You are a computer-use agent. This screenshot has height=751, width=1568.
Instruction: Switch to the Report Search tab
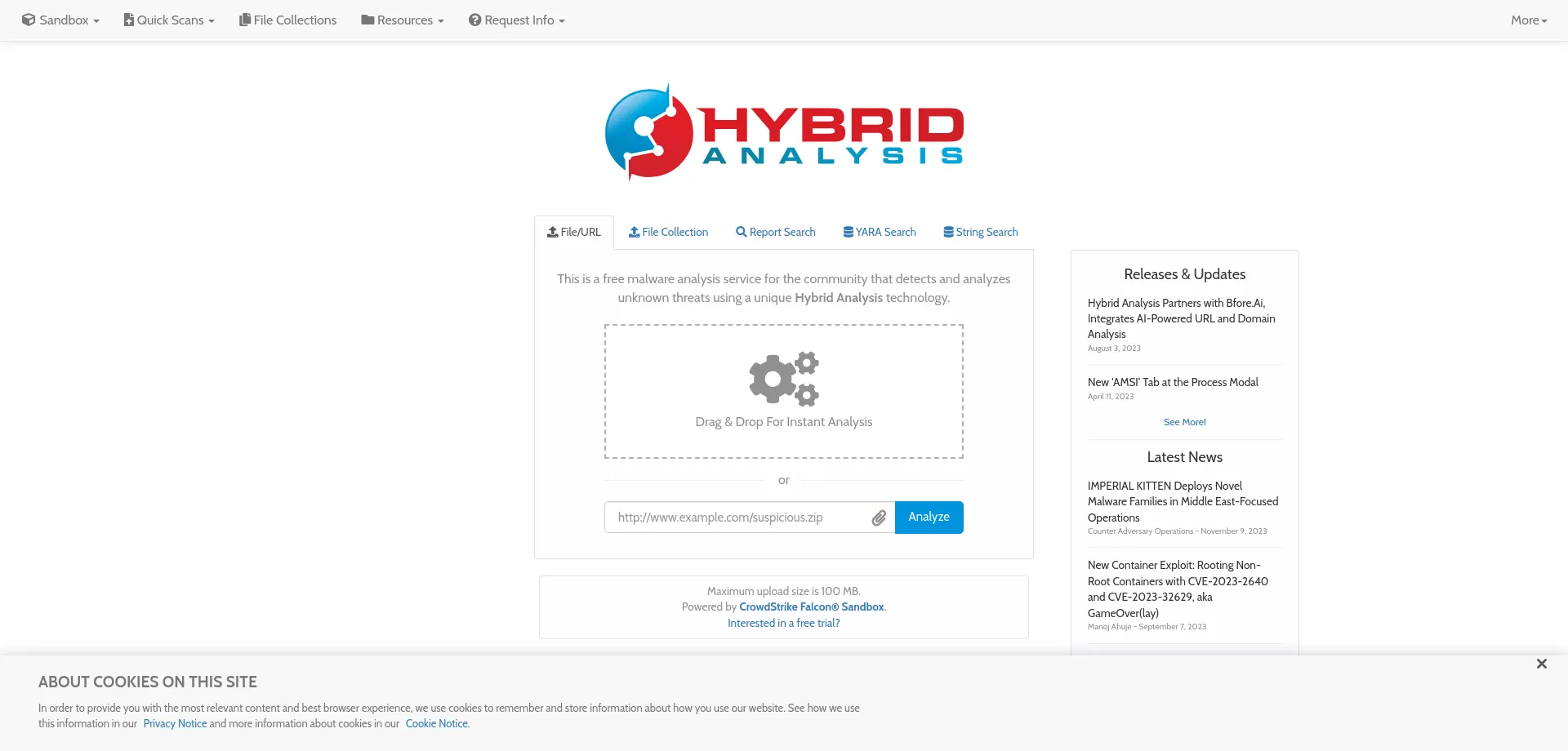[776, 233]
